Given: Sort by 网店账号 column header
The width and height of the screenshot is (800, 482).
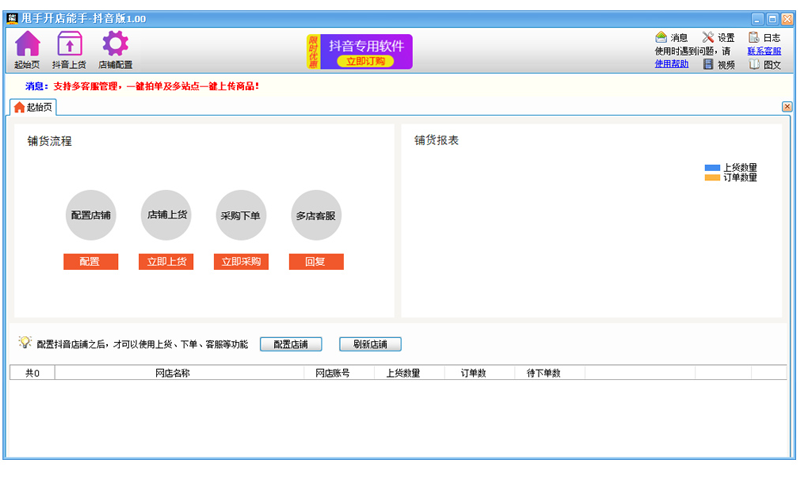Looking at the screenshot, I should click(x=339, y=373).
